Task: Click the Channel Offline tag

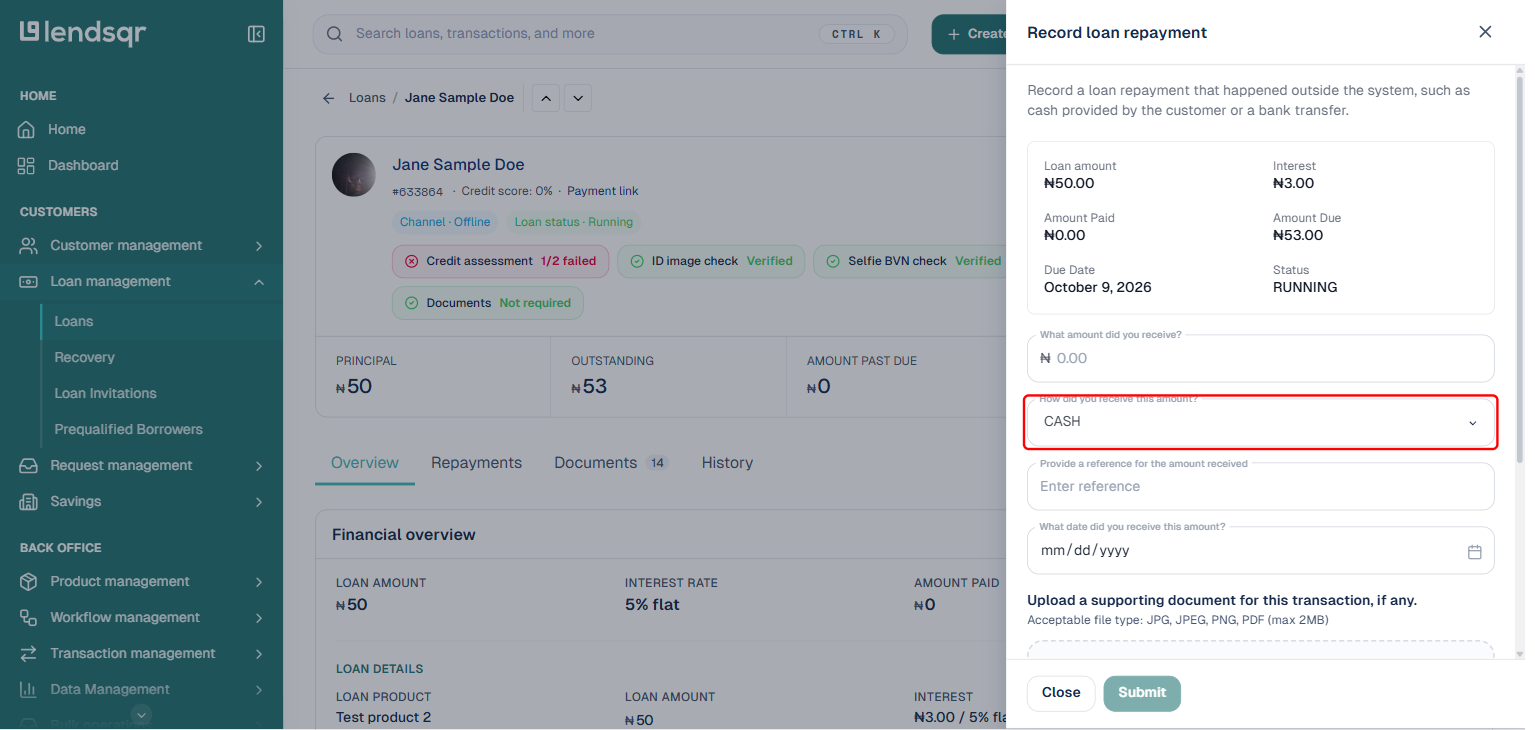Action: point(445,222)
